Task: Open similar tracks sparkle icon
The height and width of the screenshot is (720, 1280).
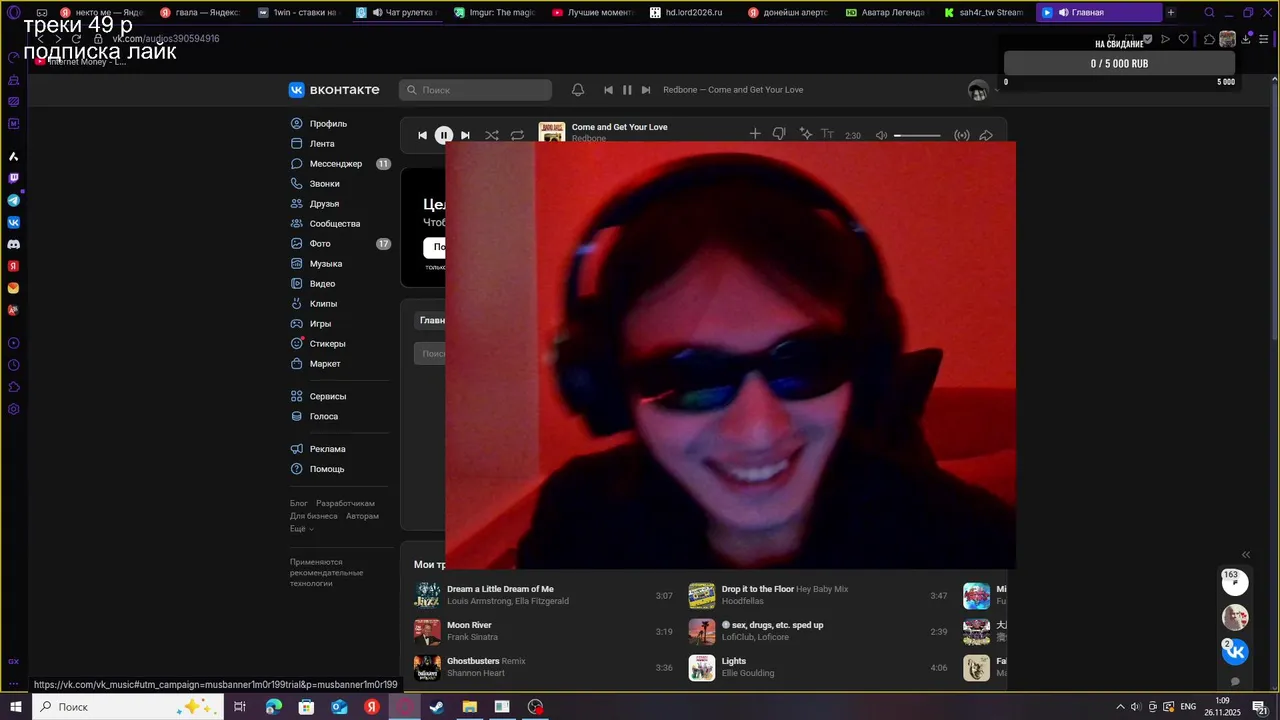Action: click(806, 134)
